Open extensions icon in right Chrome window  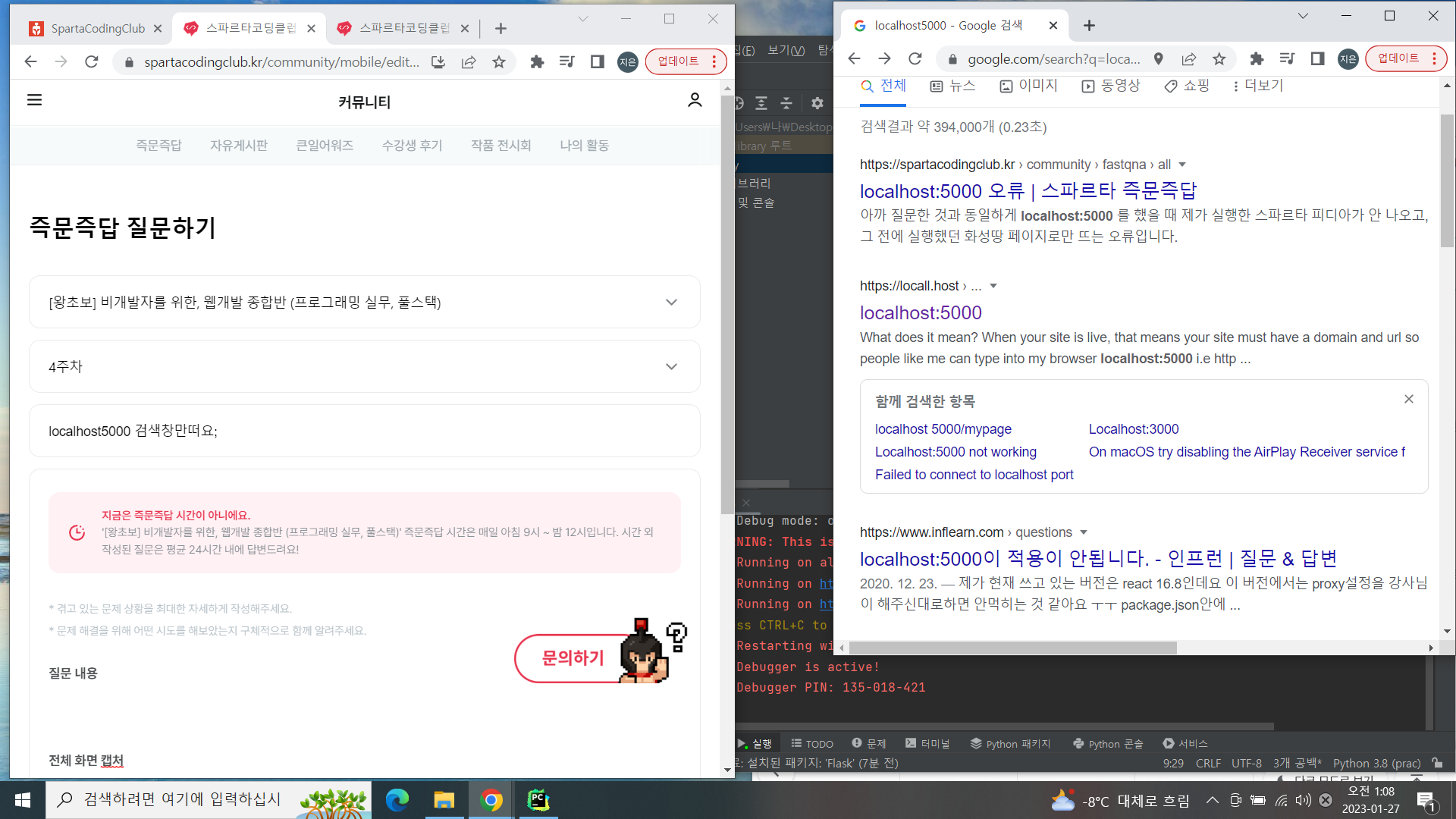coord(1257,59)
